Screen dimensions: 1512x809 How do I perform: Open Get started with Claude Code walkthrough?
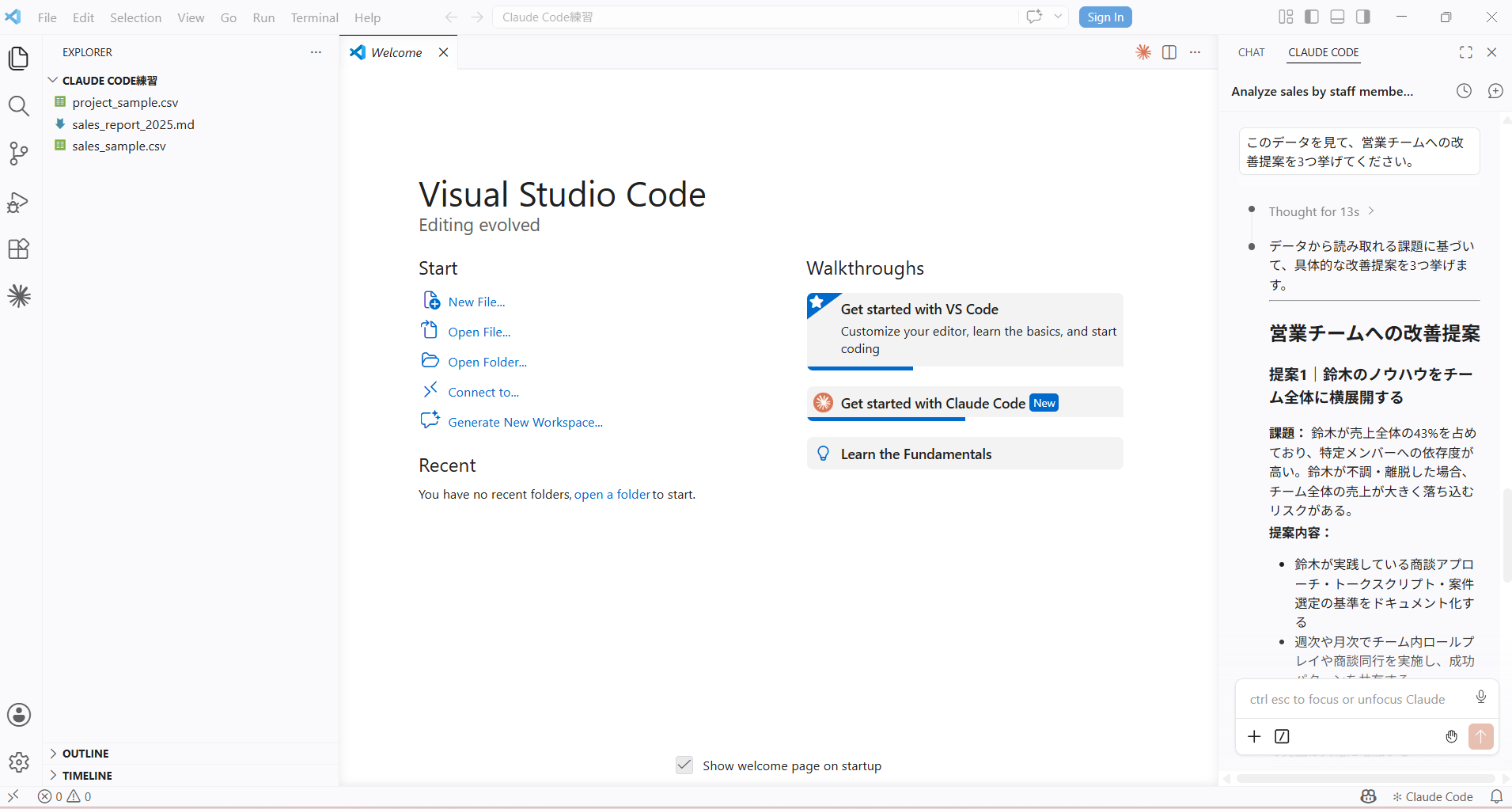[x=964, y=403]
